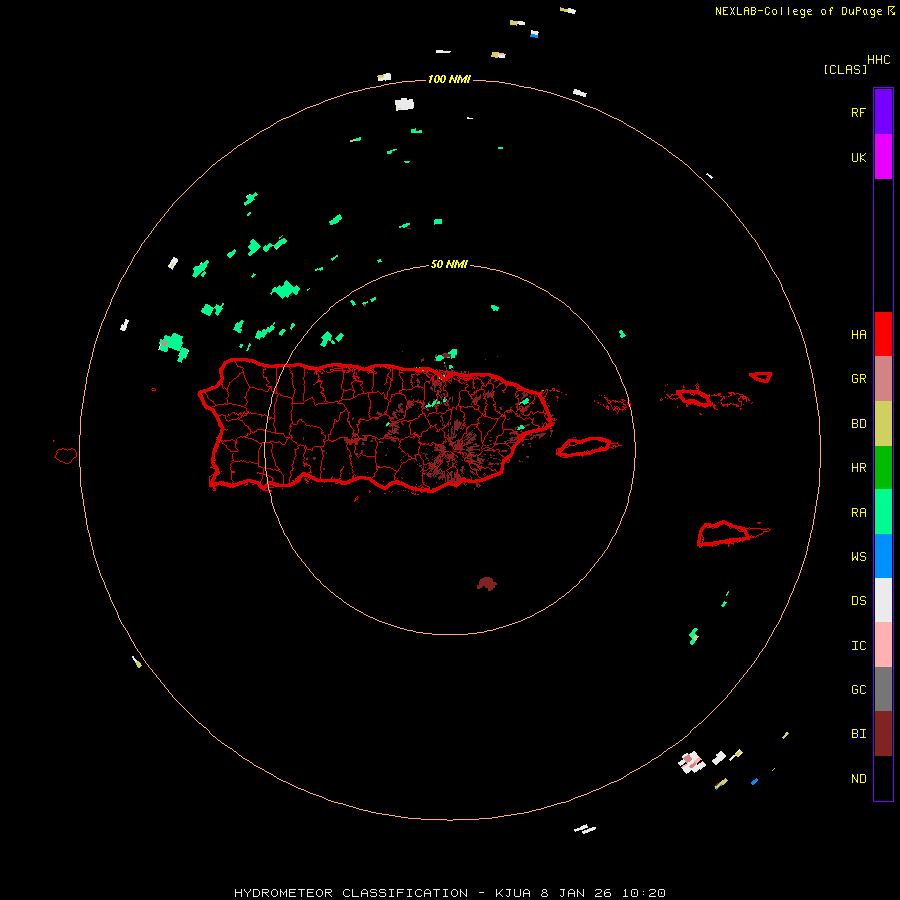Select the BD yellow legend block
The width and height of the screenshot is (900, 900).
883,424
